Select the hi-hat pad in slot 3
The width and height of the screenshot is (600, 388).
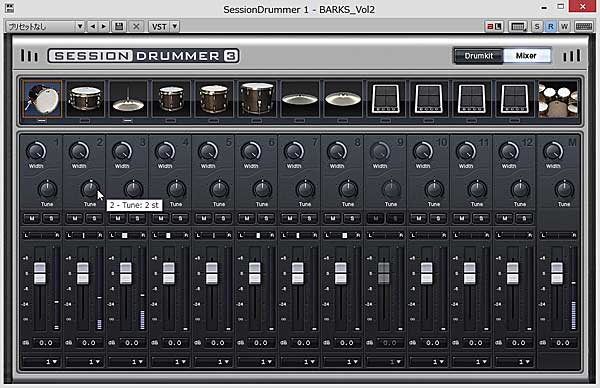(128, 99)
